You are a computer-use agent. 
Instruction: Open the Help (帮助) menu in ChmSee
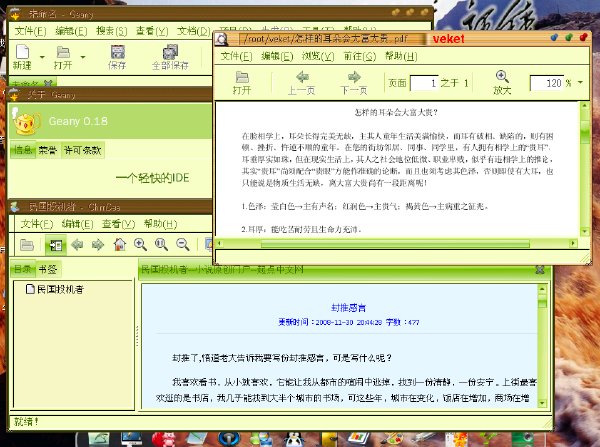[160, 224]
